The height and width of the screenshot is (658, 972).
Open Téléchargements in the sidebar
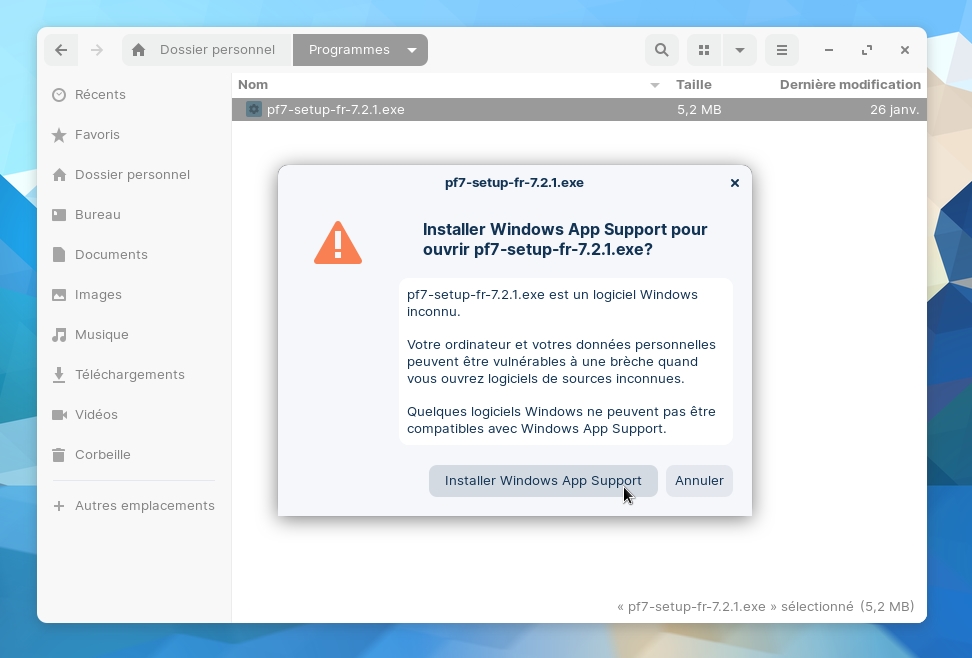point(129,374)
